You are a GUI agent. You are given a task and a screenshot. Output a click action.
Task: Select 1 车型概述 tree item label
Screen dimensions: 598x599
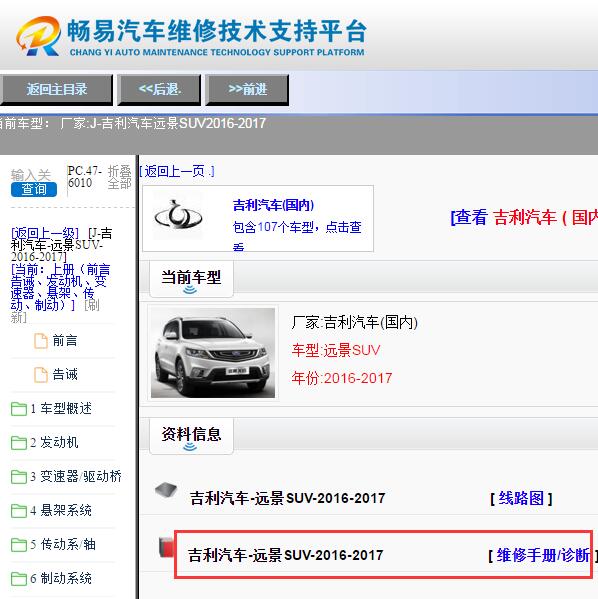coord(61,408)
